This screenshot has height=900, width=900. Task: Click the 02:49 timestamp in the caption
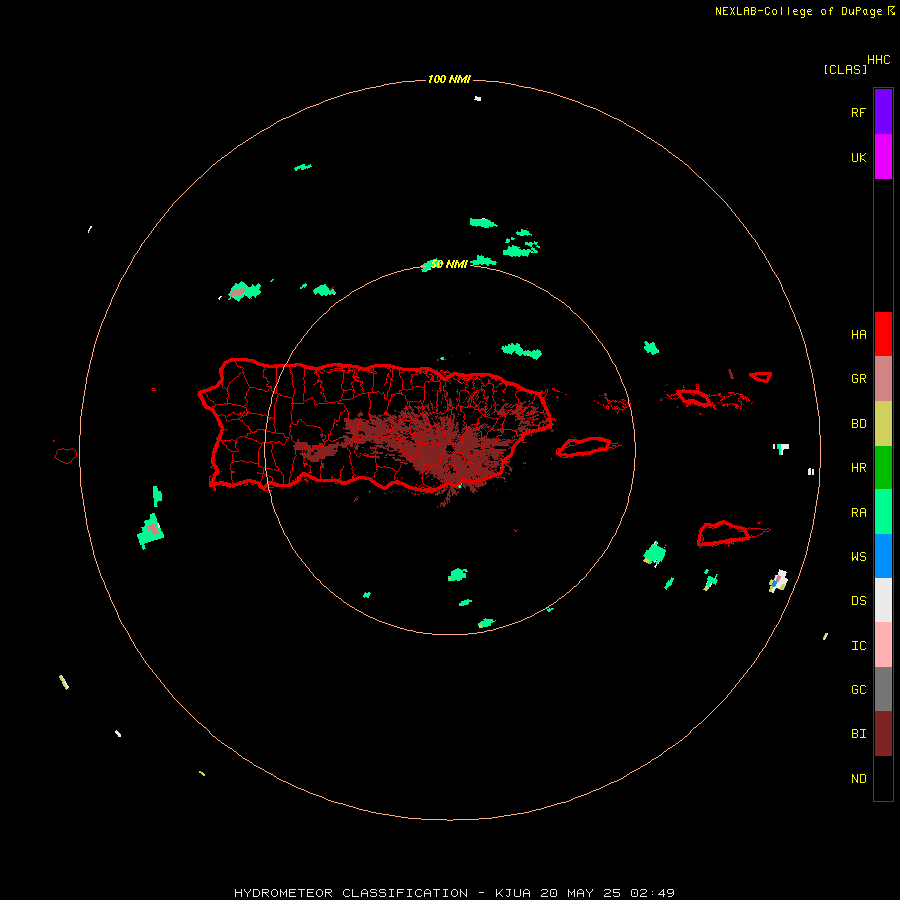pos(652,893)
